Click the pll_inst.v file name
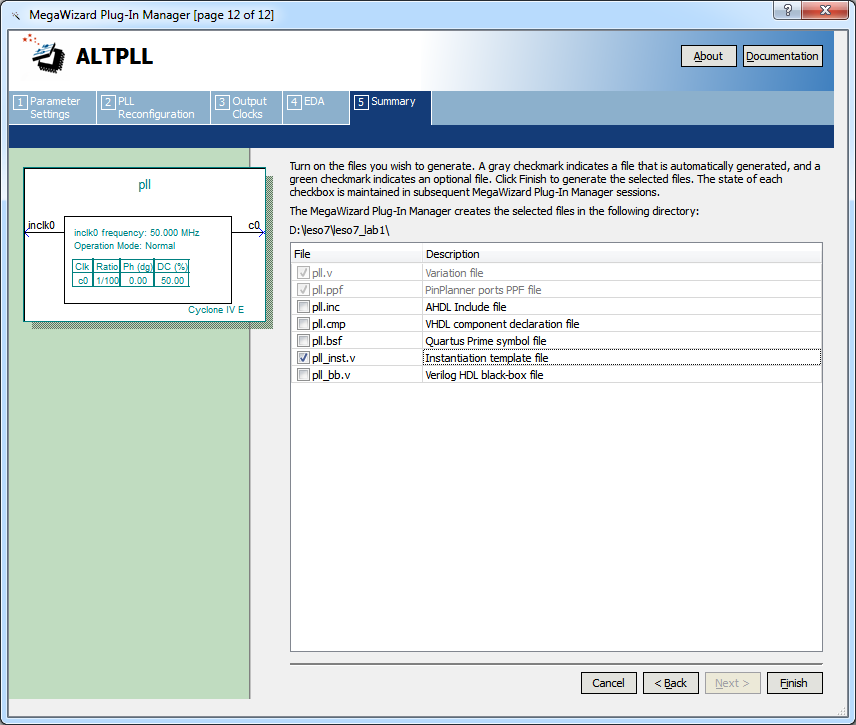 pyautogui.click(x=334, y=358)
